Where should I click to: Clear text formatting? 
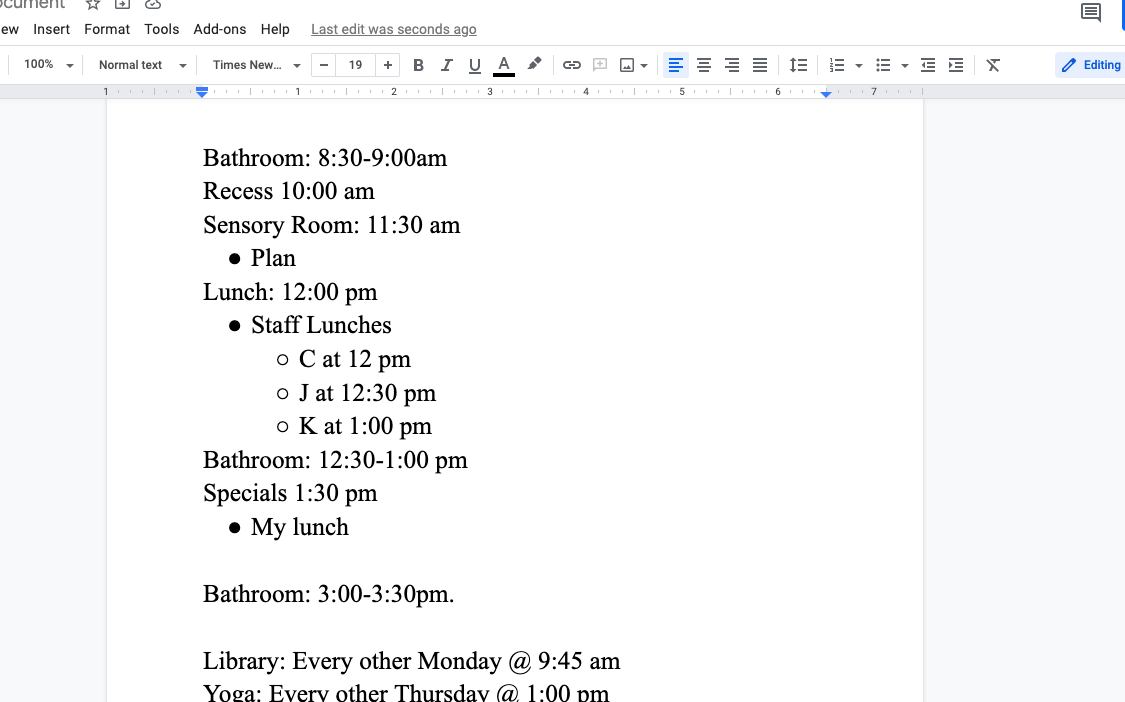coord(992,64)
